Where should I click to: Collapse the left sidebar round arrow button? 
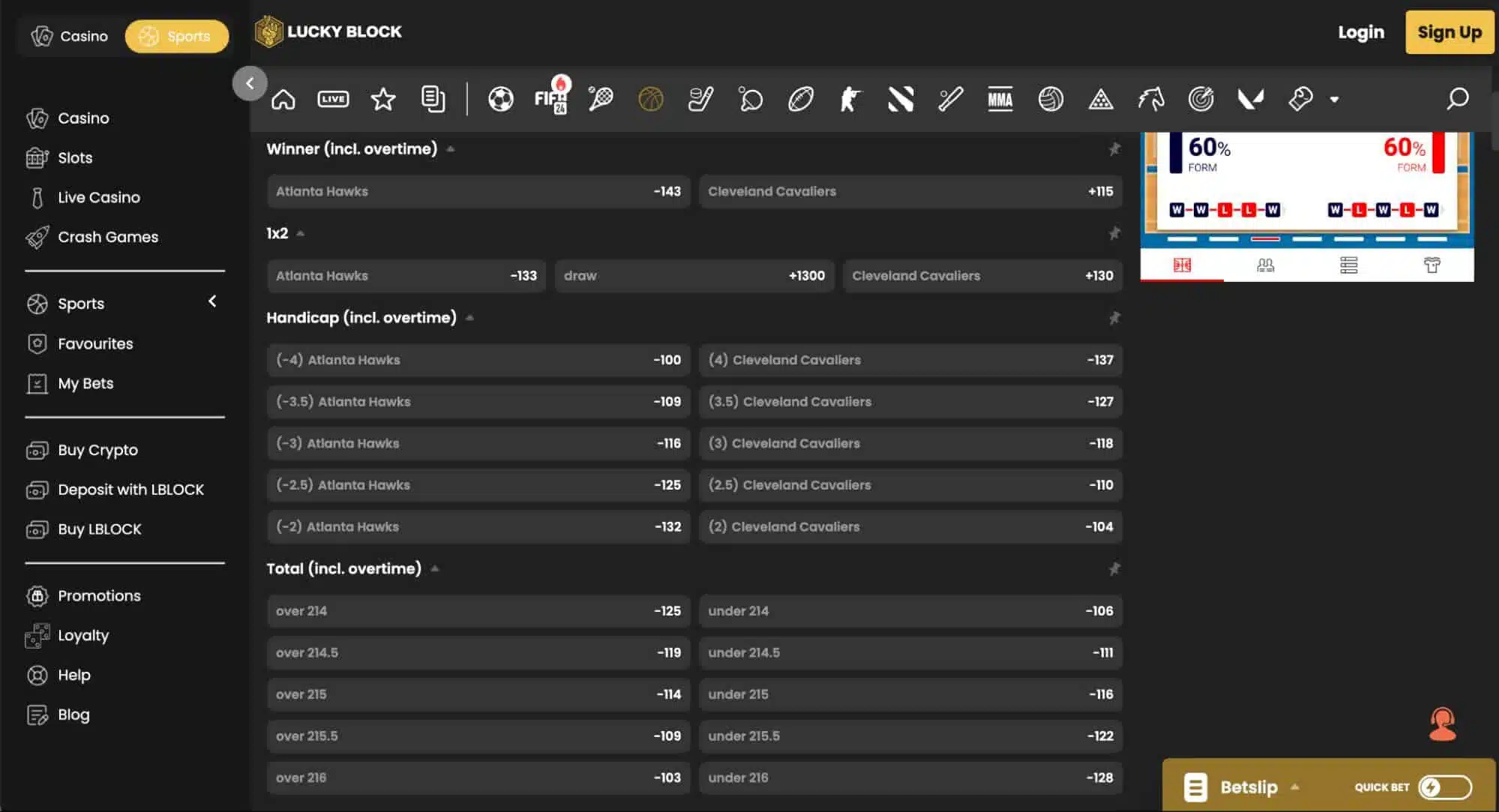250,83
